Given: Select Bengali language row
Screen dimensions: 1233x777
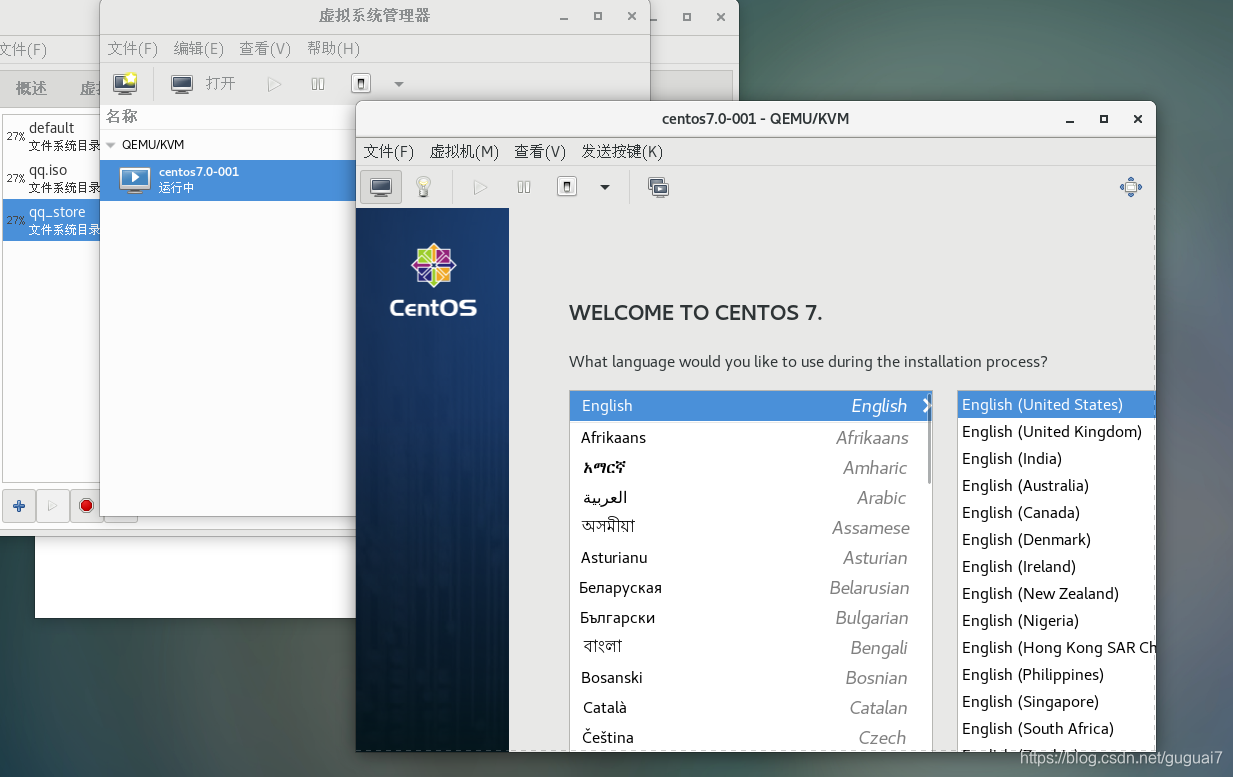Looking at the screenshot, I should click(750, 648).
